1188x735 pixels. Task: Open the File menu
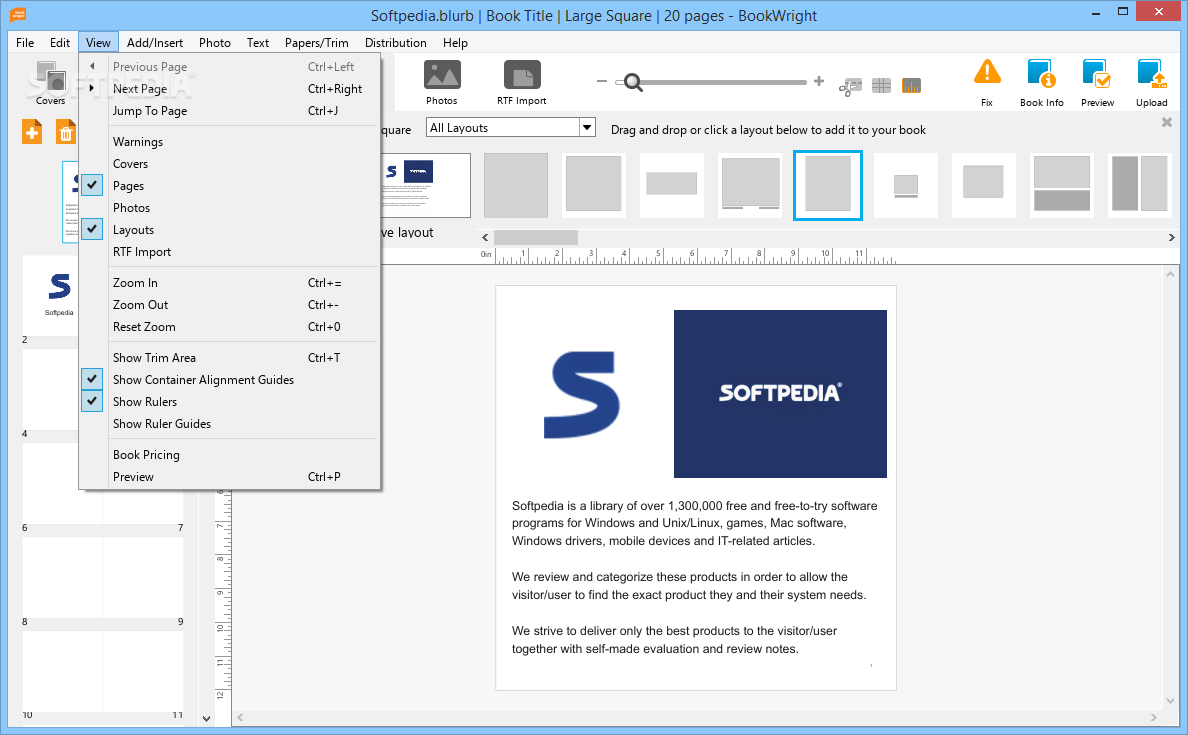click(x=25, y=42)
